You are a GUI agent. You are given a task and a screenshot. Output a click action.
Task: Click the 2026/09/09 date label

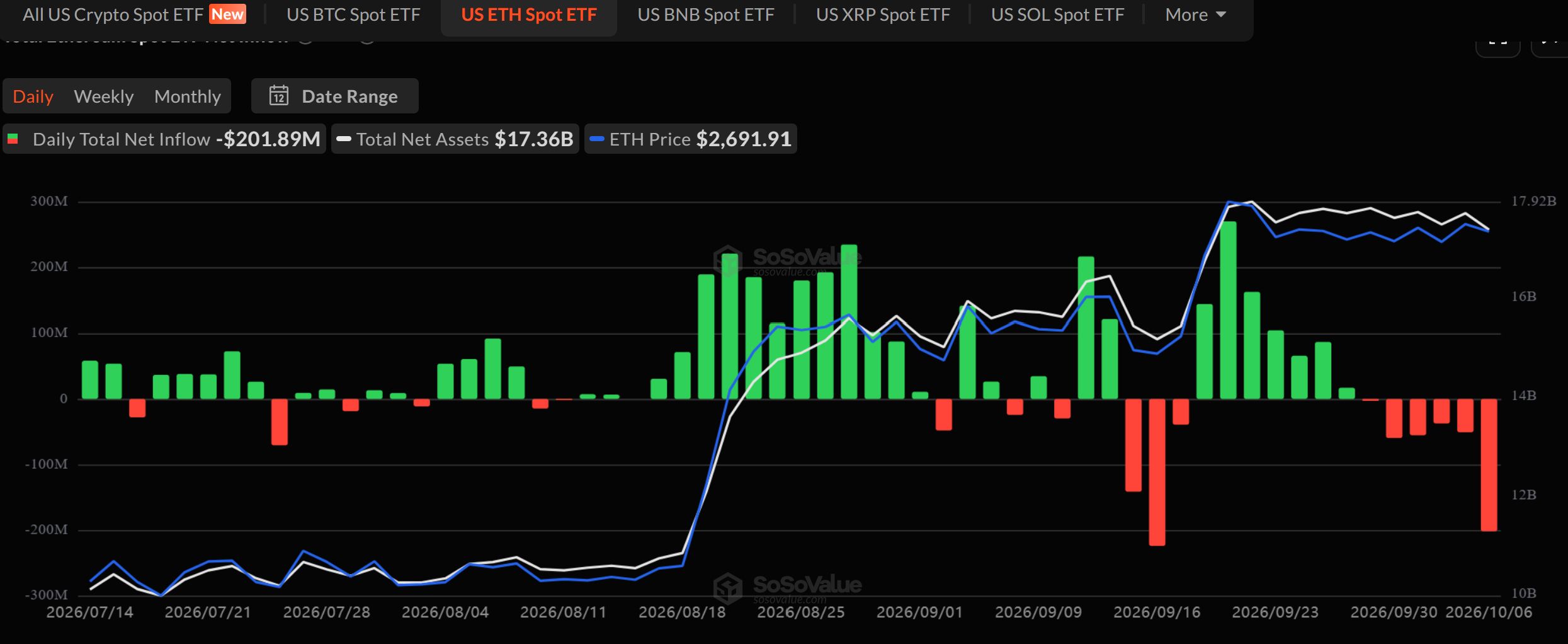1038,612
